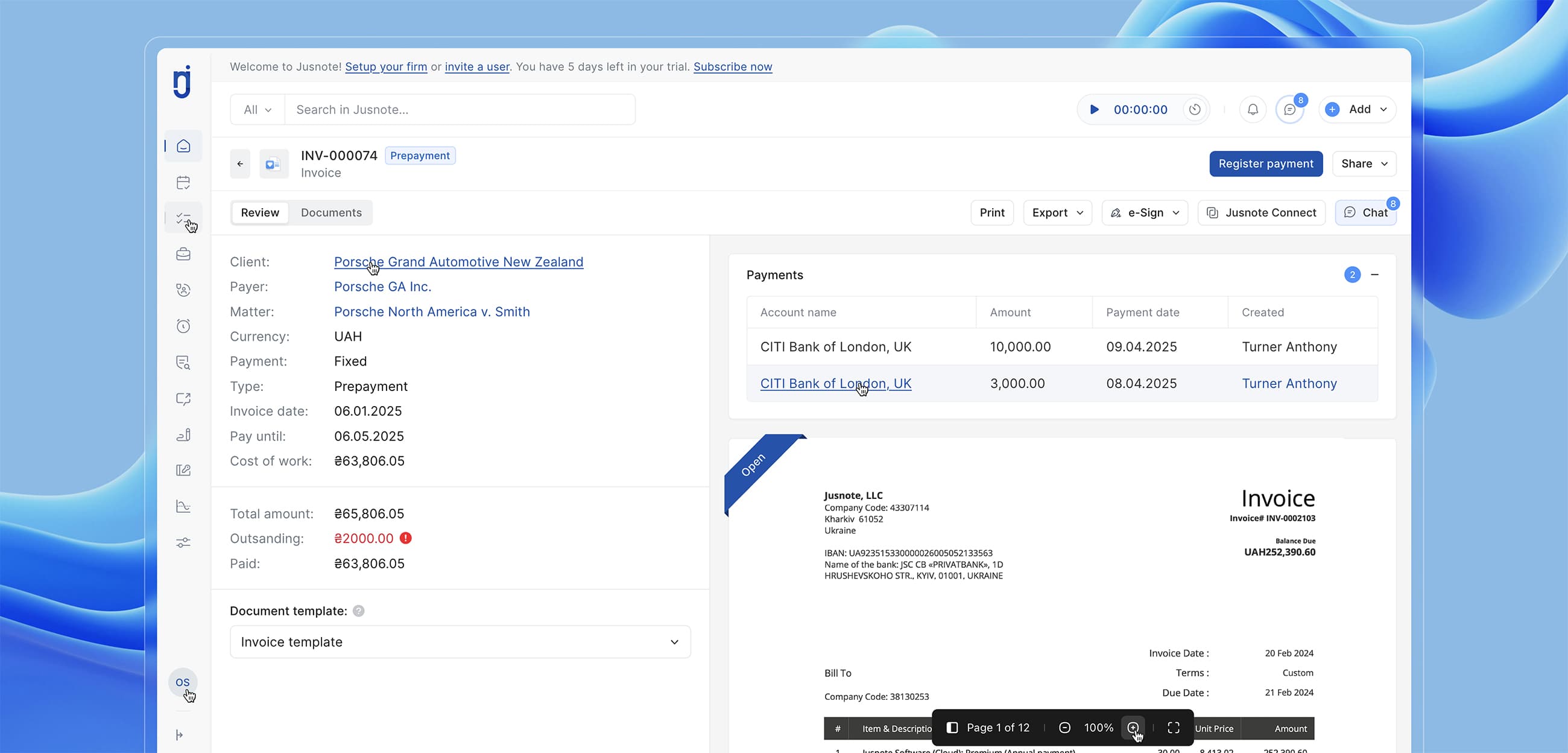
Task: Open the finance stamp icon in sidebar
Action: pos(183,434)
